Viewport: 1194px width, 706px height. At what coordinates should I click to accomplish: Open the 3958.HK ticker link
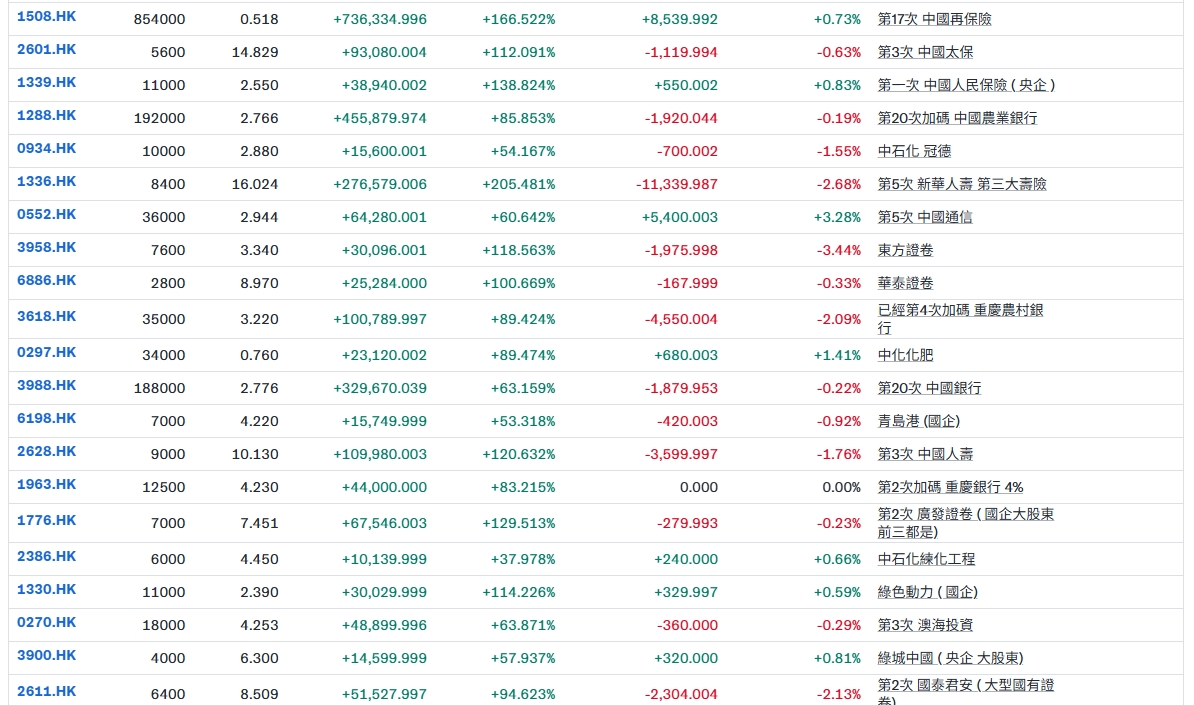tap(46, 248)
